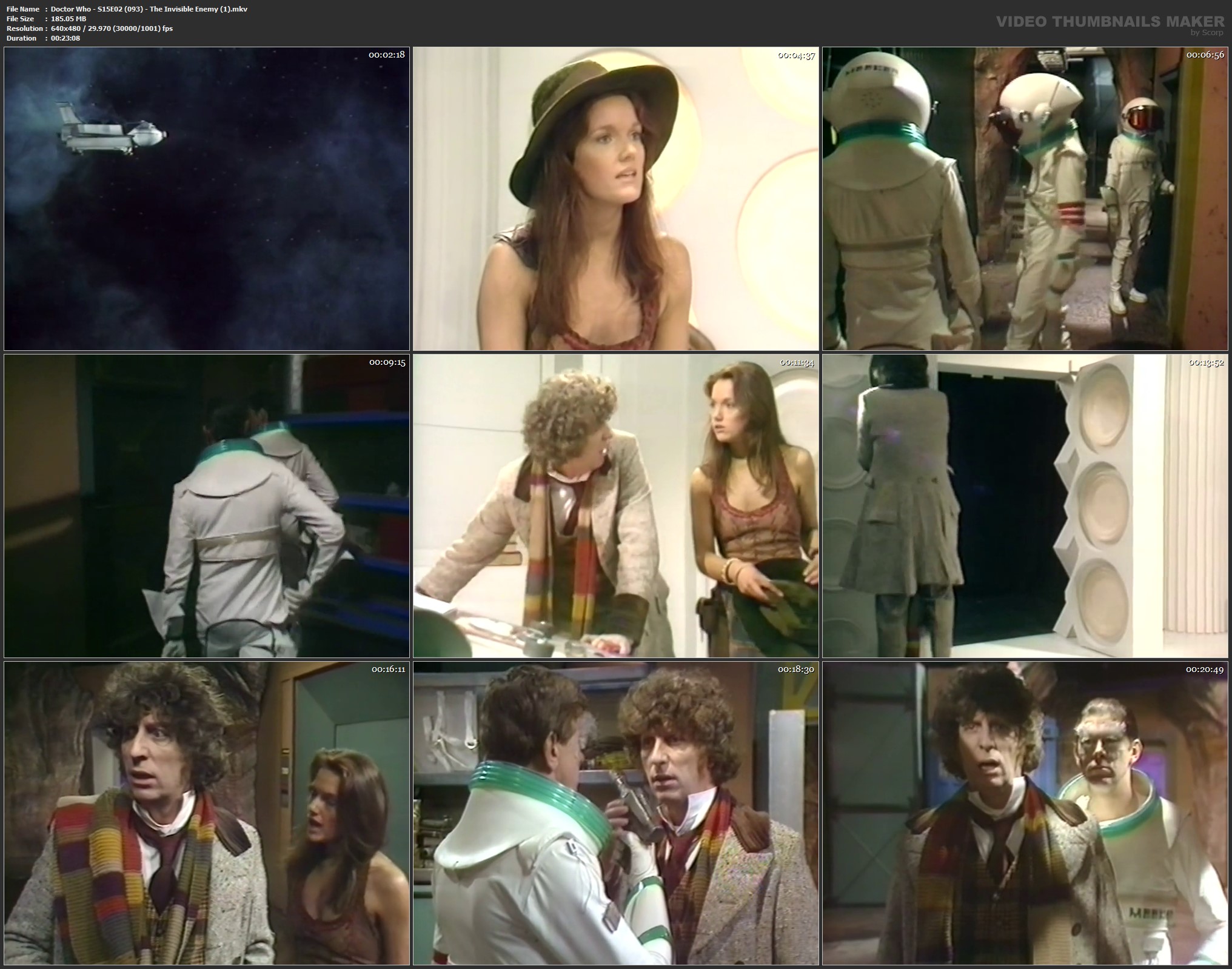Click the Duration value 00:23:08
Image resolution: width=1232 pixels, height=969 pixels.
coord(65,38)
